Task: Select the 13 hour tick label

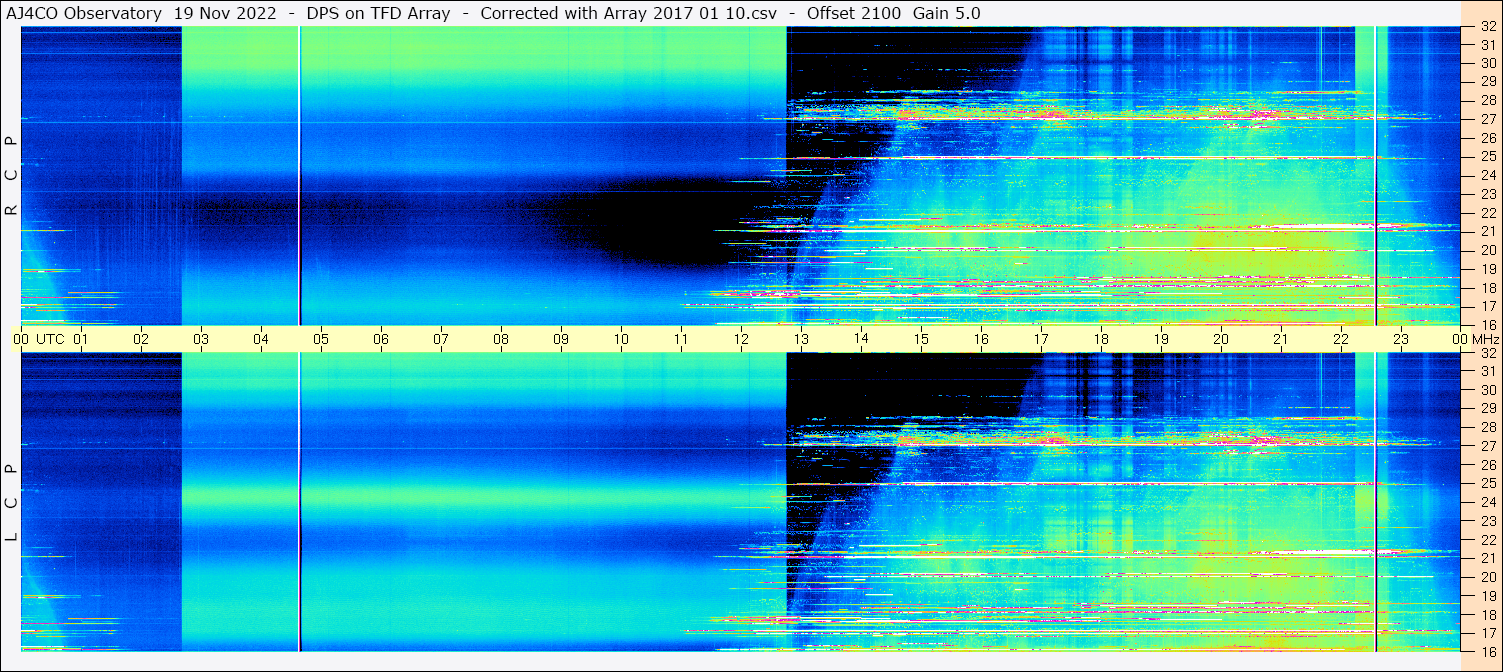Action: (801, 339)
